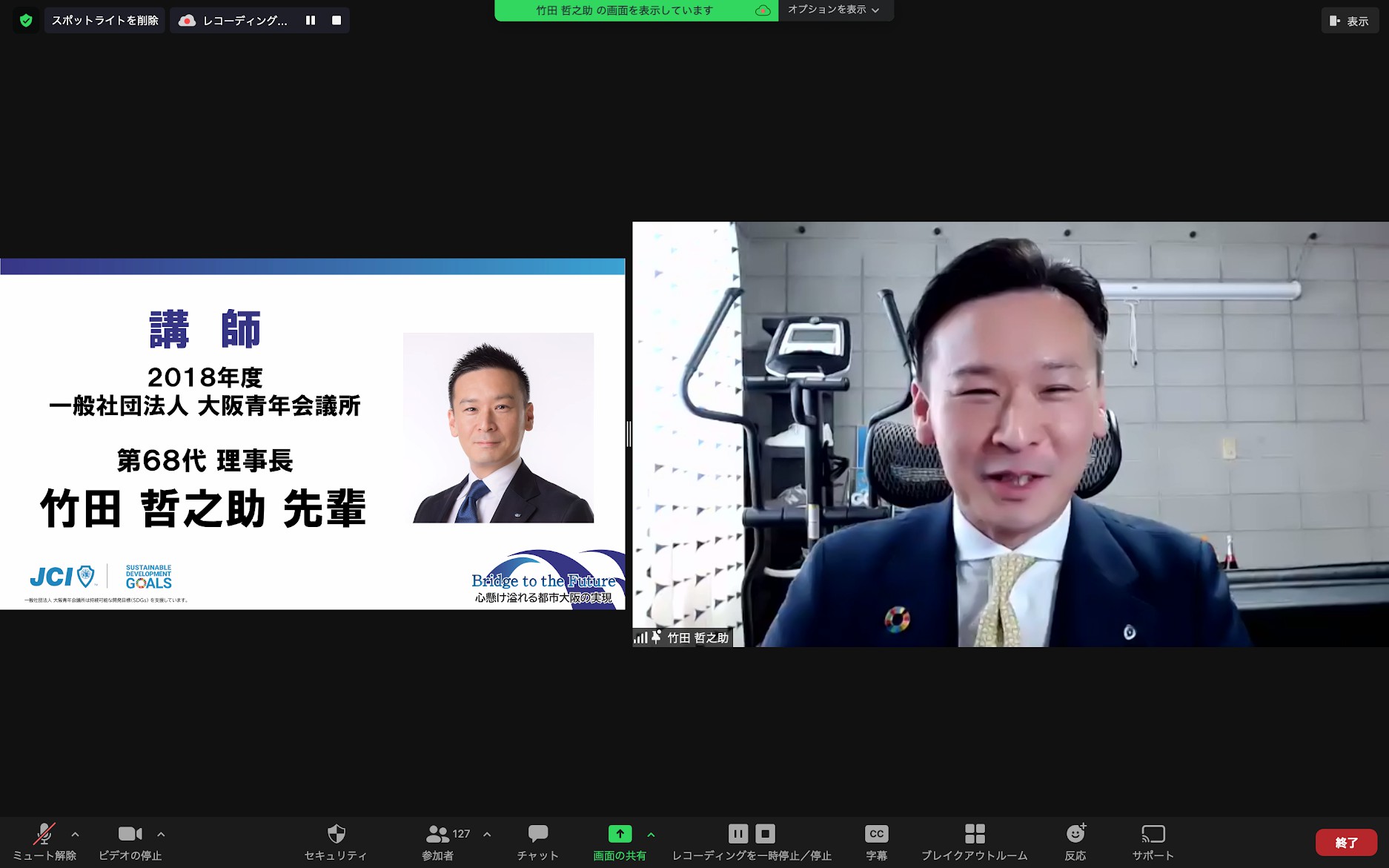The width and height of the screenshot is (1389, 868).
Task: Click the Support (サポート) icon
Action: 1153,841
